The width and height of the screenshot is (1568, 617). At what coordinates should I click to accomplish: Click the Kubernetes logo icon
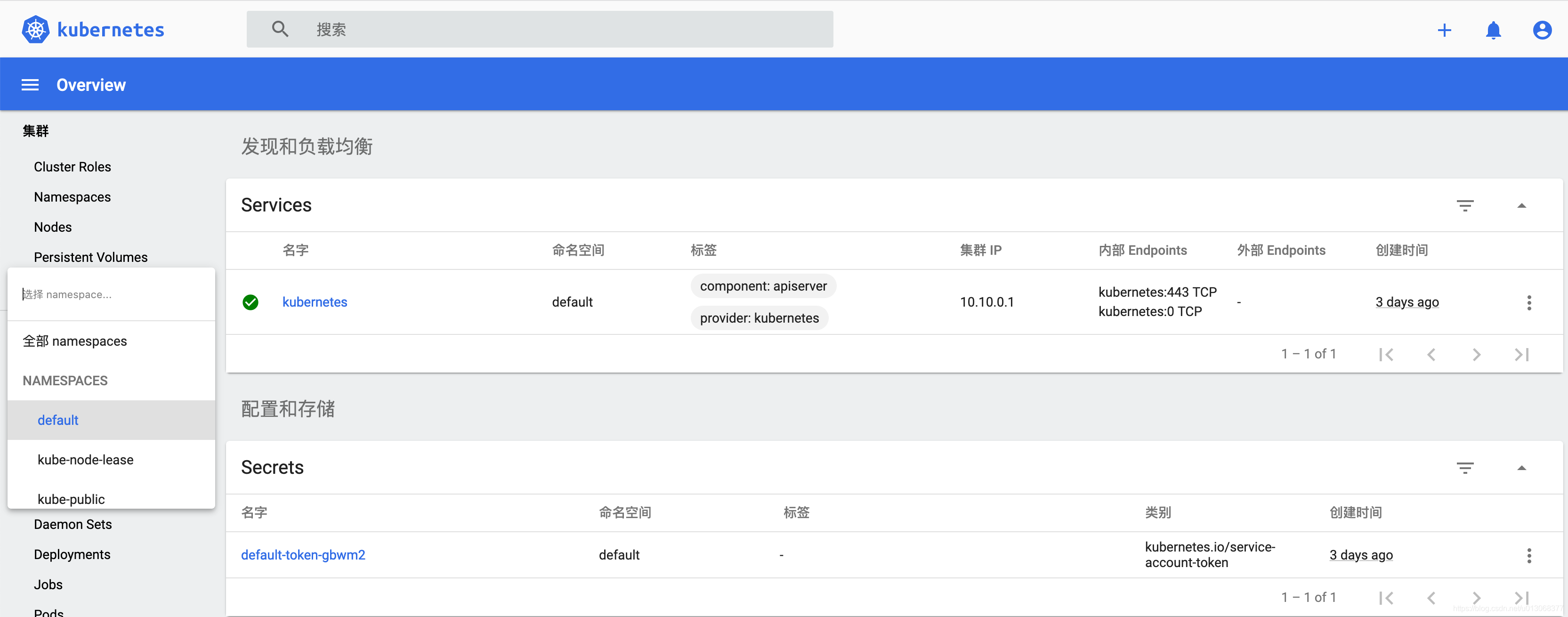(35, 29)
